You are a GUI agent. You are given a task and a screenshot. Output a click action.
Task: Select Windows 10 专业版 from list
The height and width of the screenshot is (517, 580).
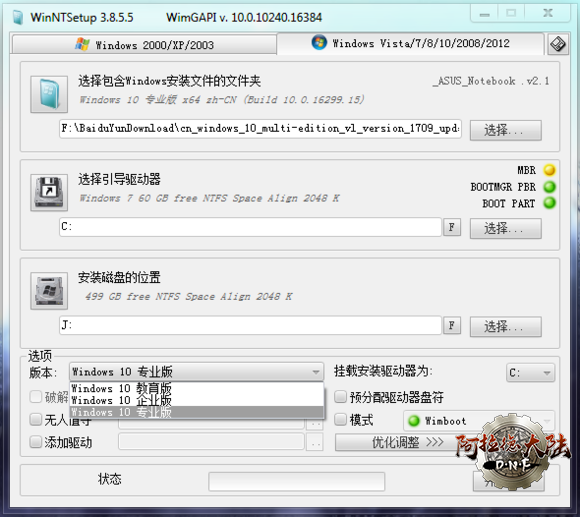(196, 412)
